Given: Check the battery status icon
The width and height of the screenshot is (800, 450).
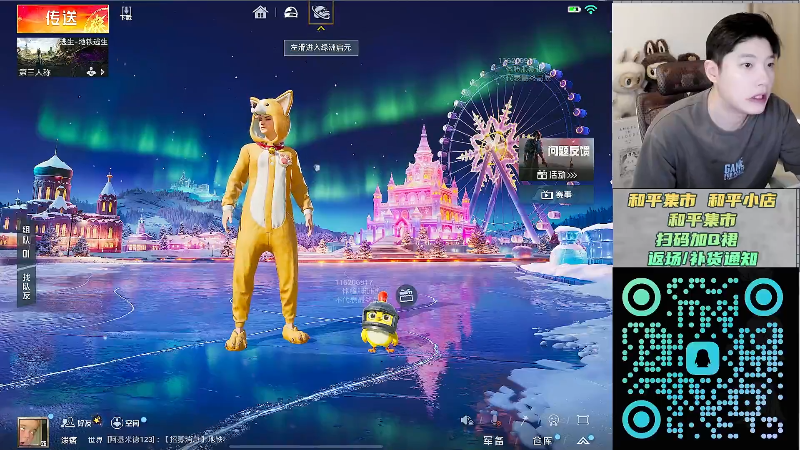Looking at the screenshot, I should coord(574,9).
